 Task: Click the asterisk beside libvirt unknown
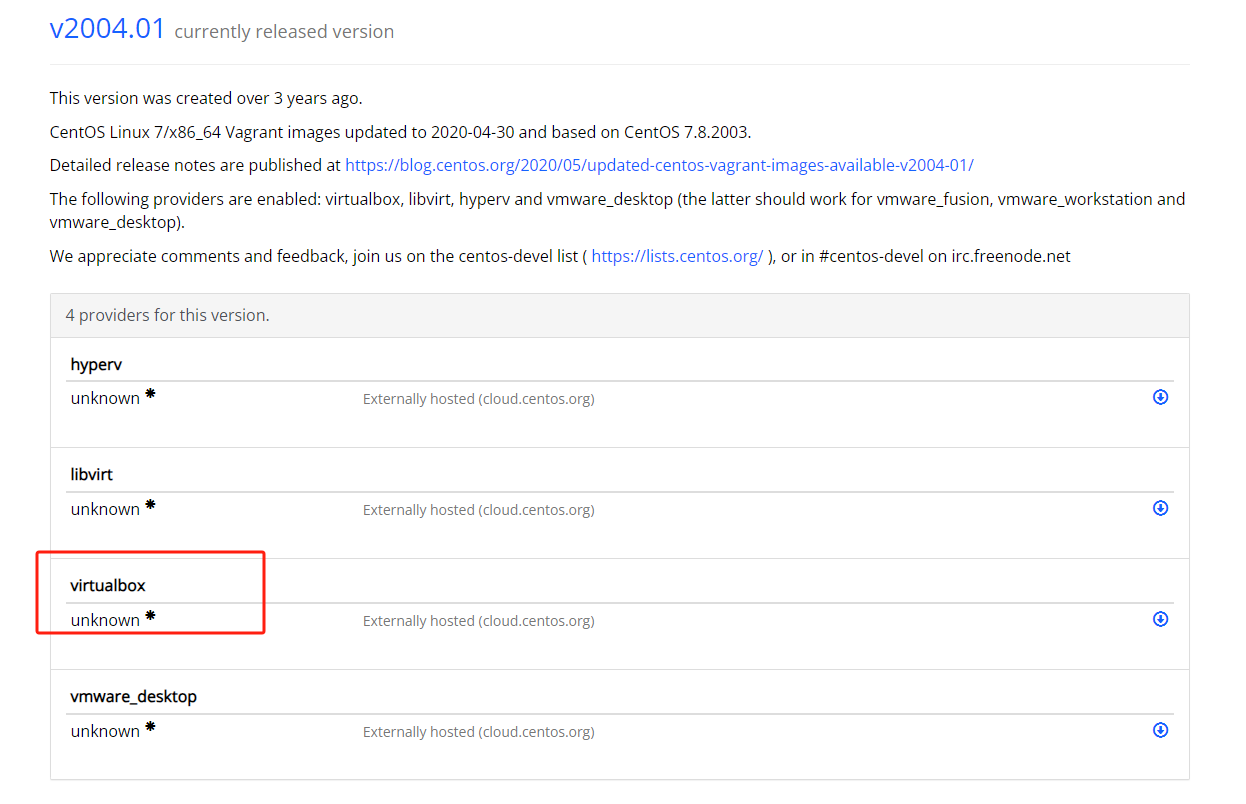click(150, 505)
